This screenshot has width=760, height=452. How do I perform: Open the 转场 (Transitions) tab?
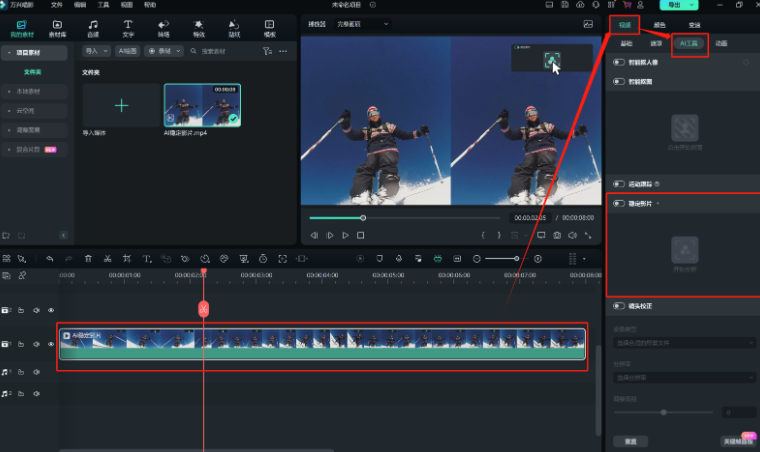tap(163, 27)
